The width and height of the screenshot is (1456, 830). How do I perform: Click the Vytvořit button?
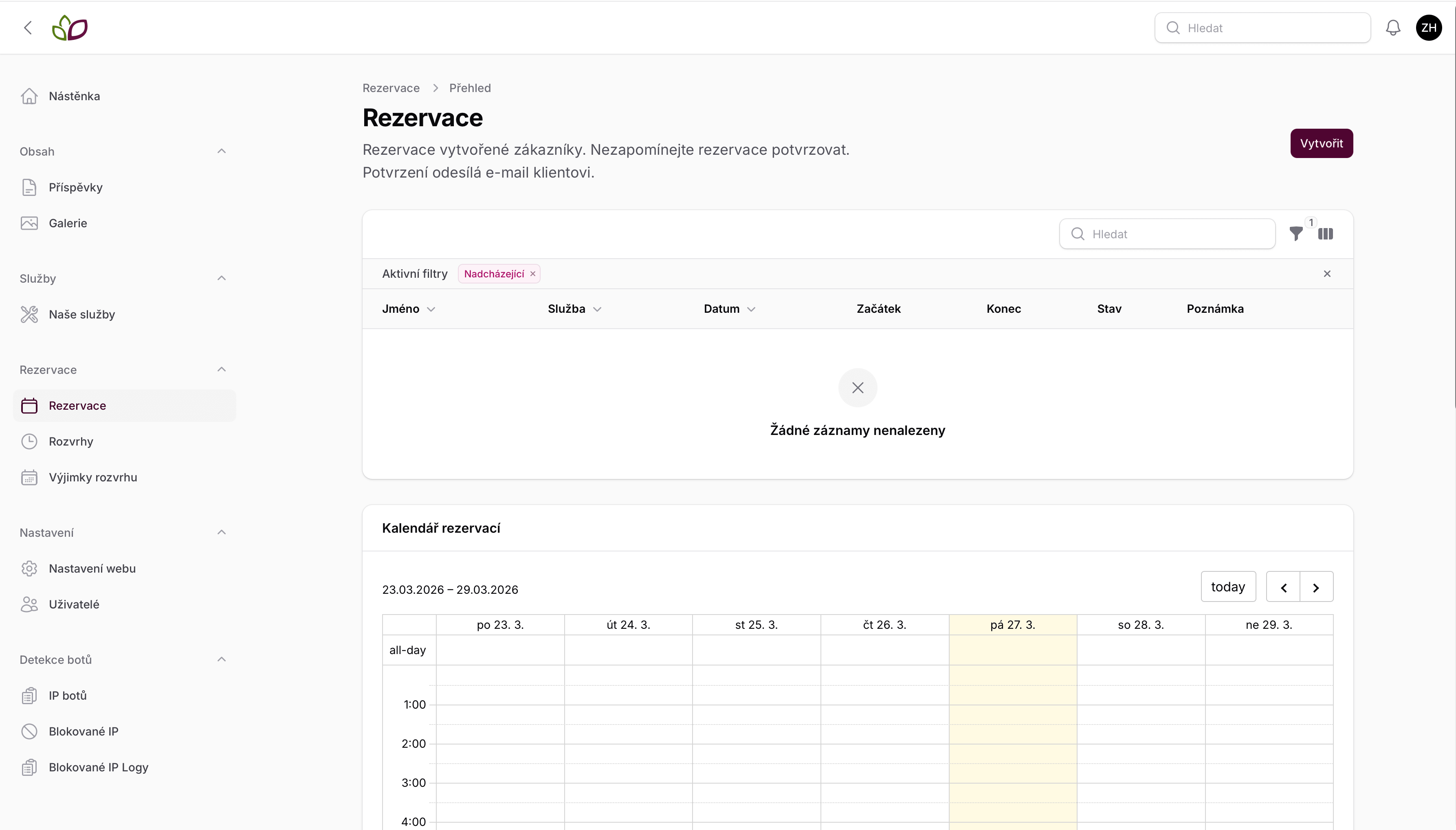(x=1322, y=144)
